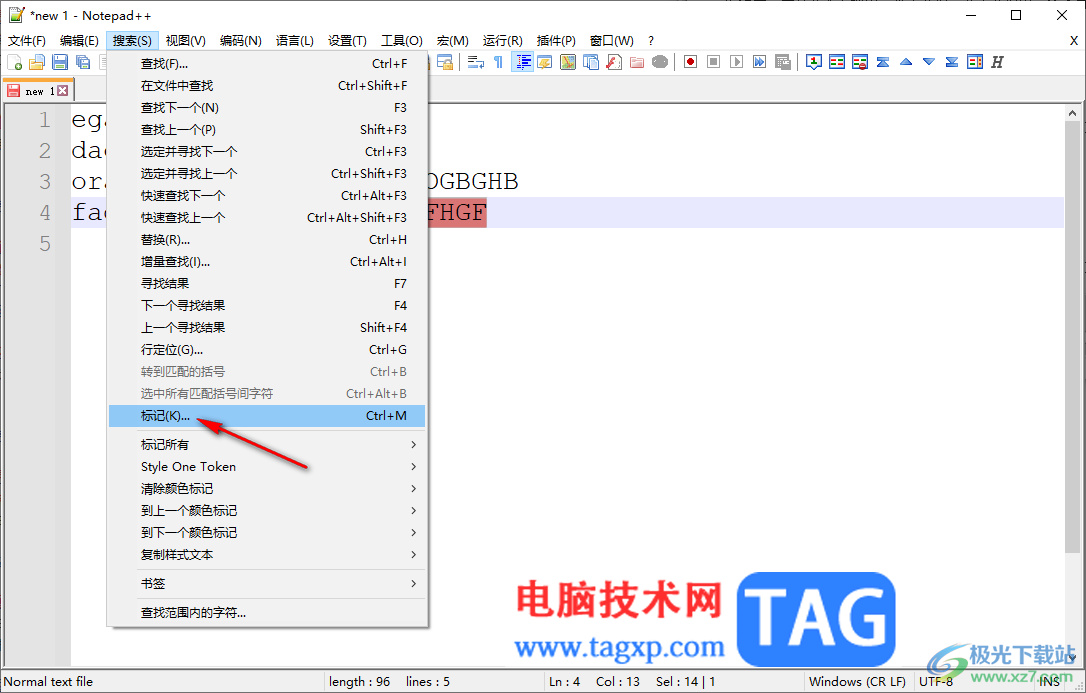This screenshot has width=1086, height=693.
Task: Open the 视图(V) menu
Action: (186, 41)
